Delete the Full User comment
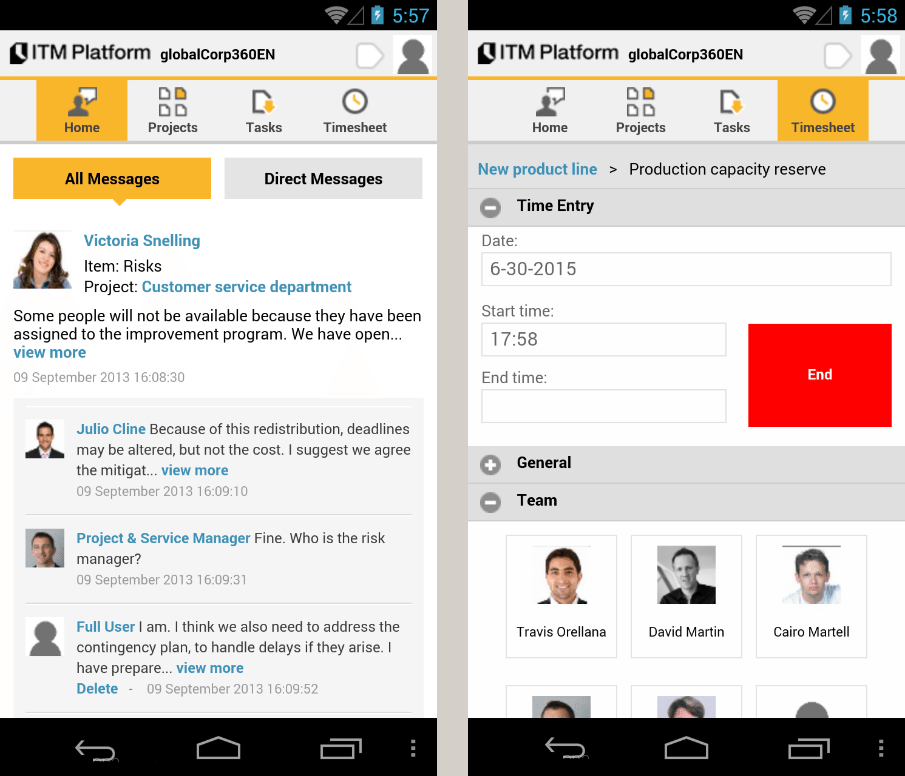This screenshot has width=905, height=776. tap(97, 689)
